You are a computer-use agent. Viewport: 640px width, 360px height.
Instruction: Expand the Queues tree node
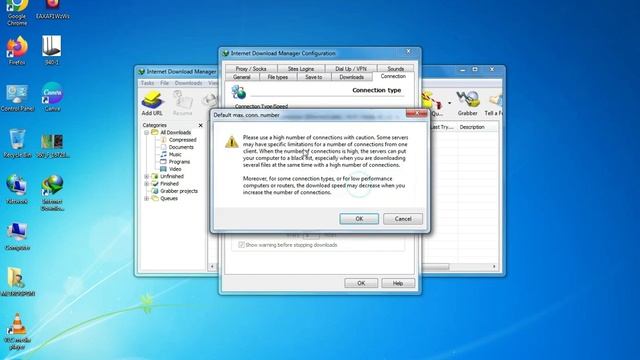click(147, 198)
